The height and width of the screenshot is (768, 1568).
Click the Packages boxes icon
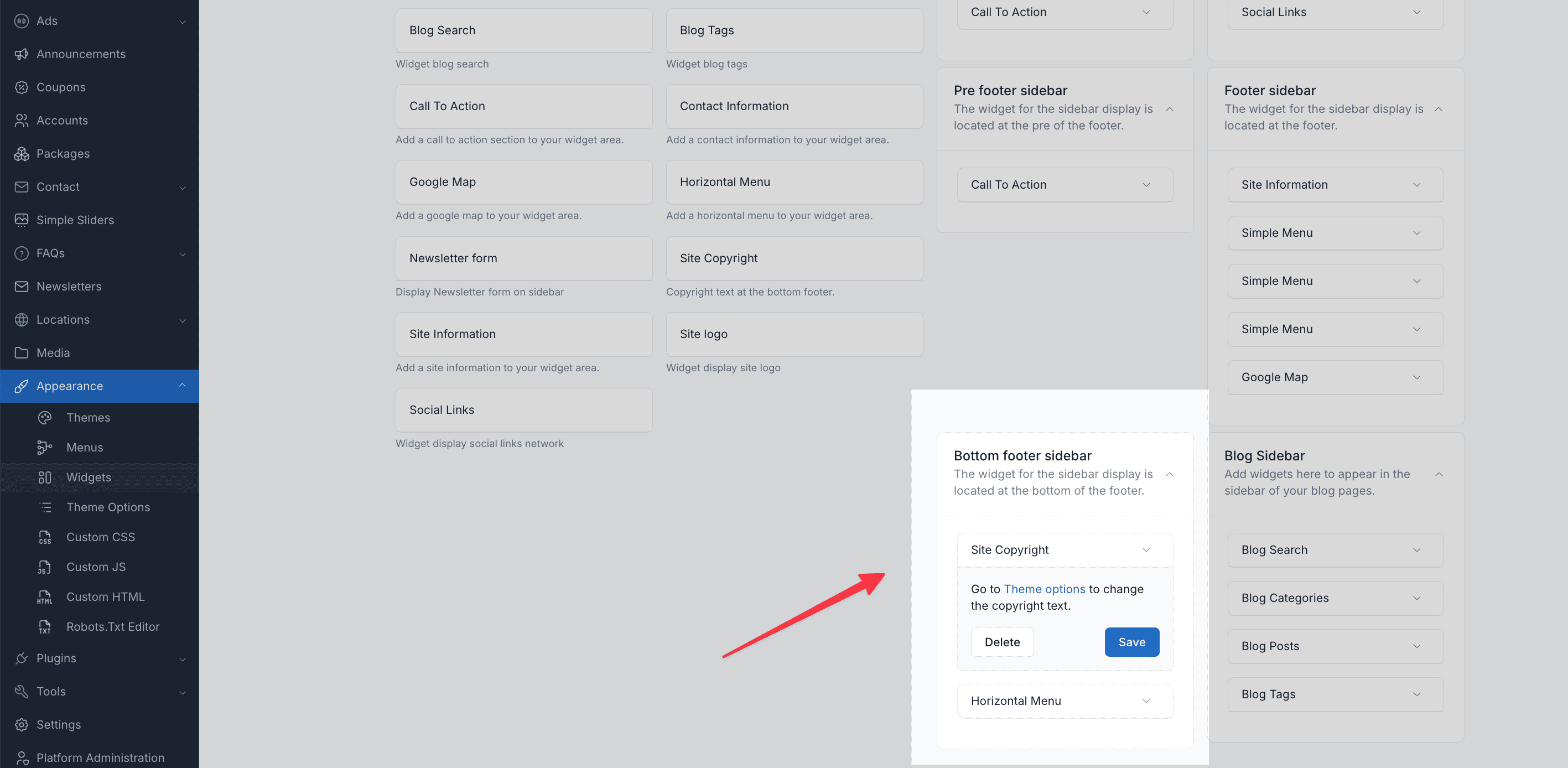click(x=22, y=153)
